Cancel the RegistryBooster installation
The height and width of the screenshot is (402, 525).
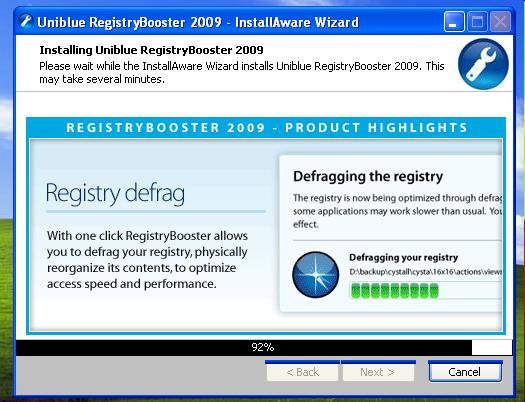[465, 372]
